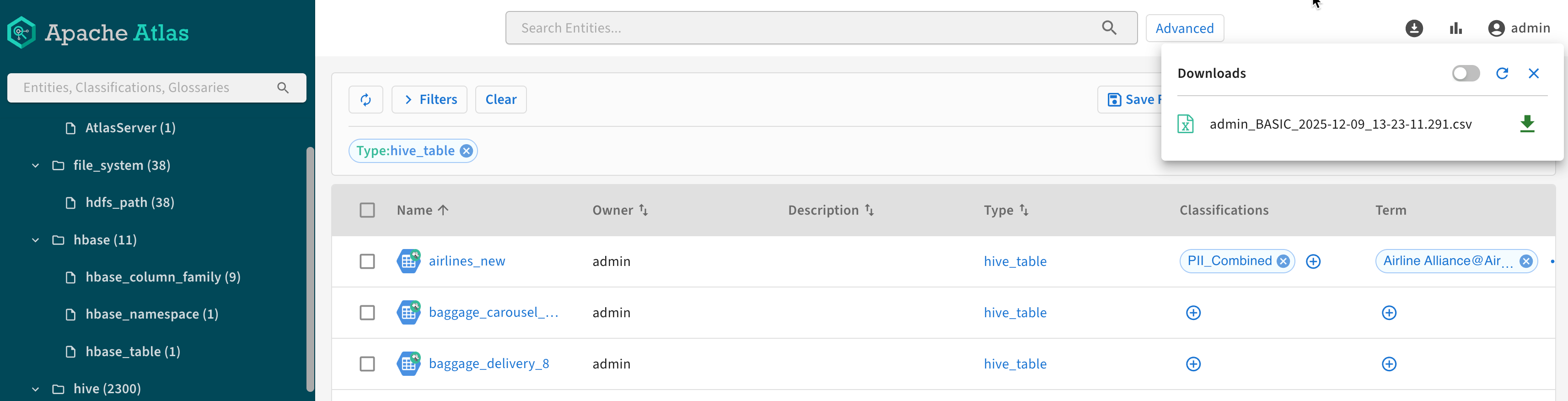Screen dimensions: 1568x401
Task: Tick the select-all checkbox in table header
Action: (x=367, y=210)
